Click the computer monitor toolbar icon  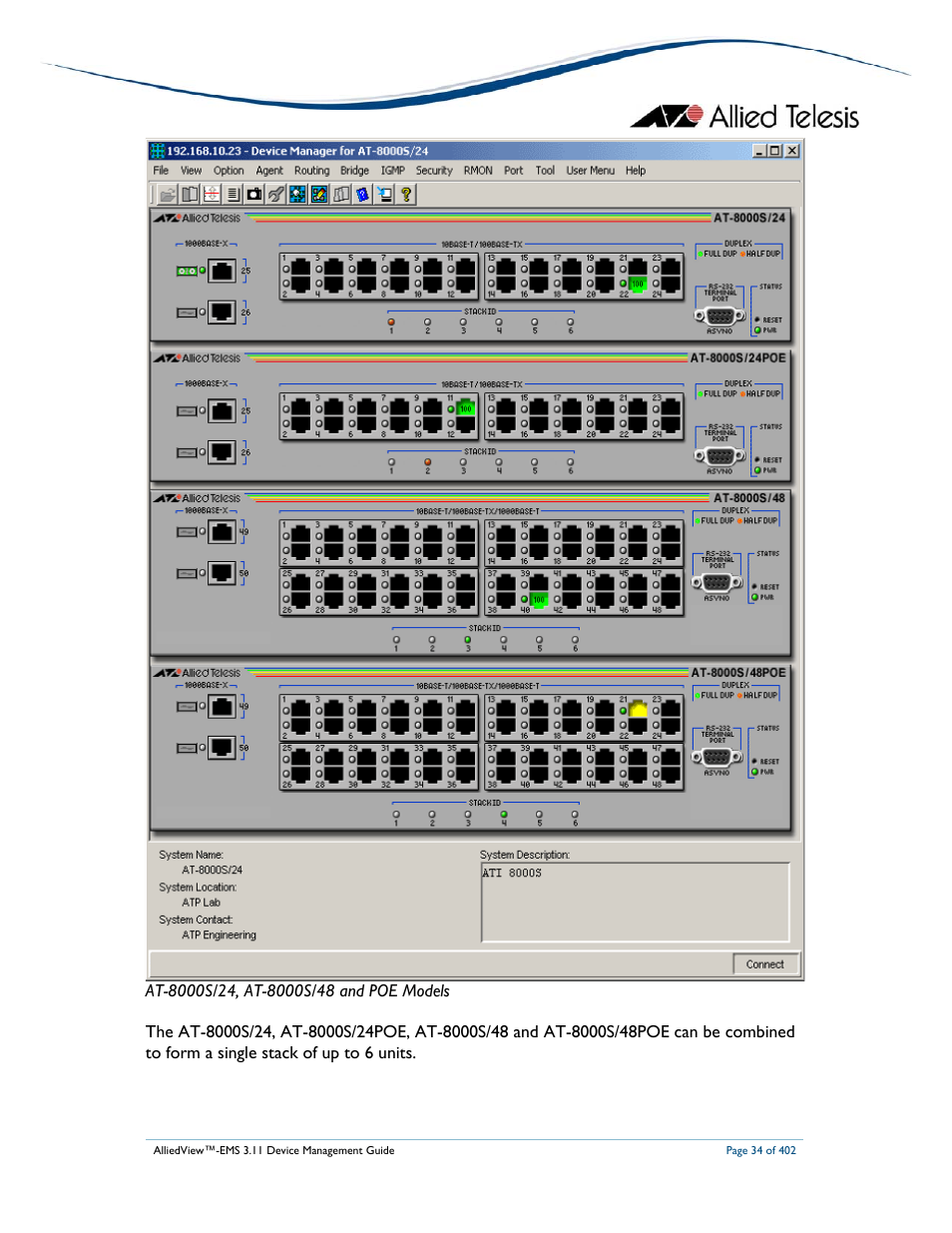(x=384, y=195)
